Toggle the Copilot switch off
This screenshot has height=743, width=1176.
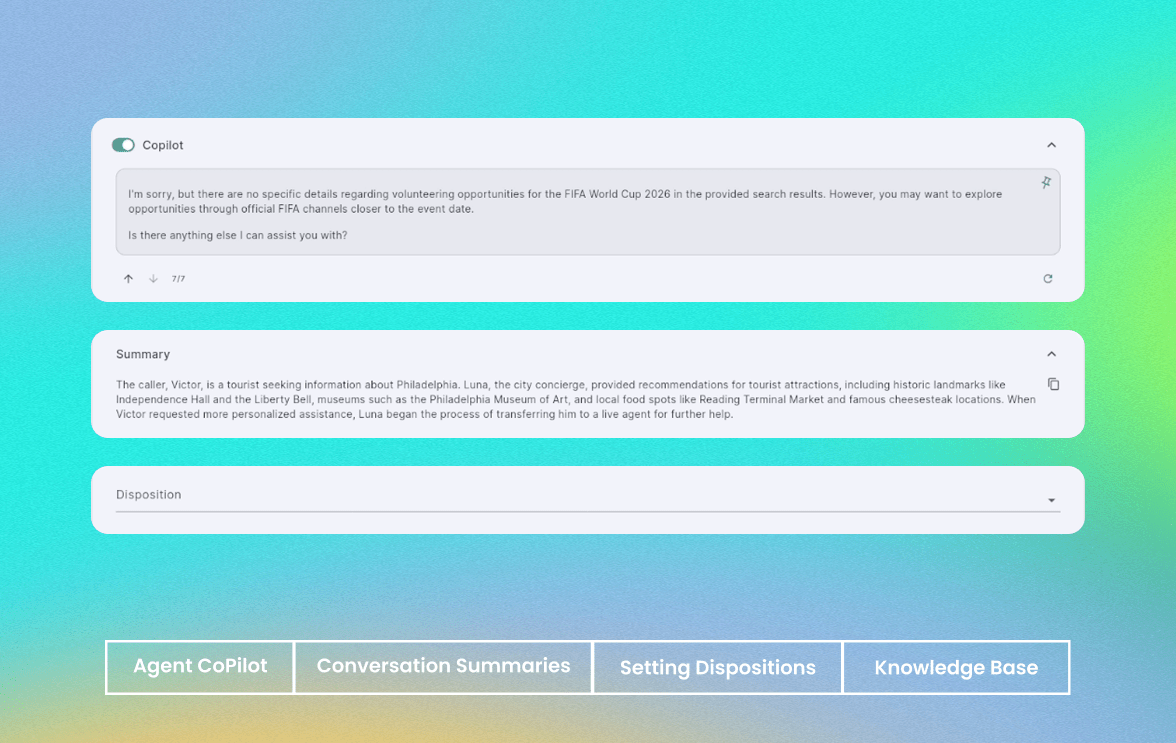(x=123, y=145)
